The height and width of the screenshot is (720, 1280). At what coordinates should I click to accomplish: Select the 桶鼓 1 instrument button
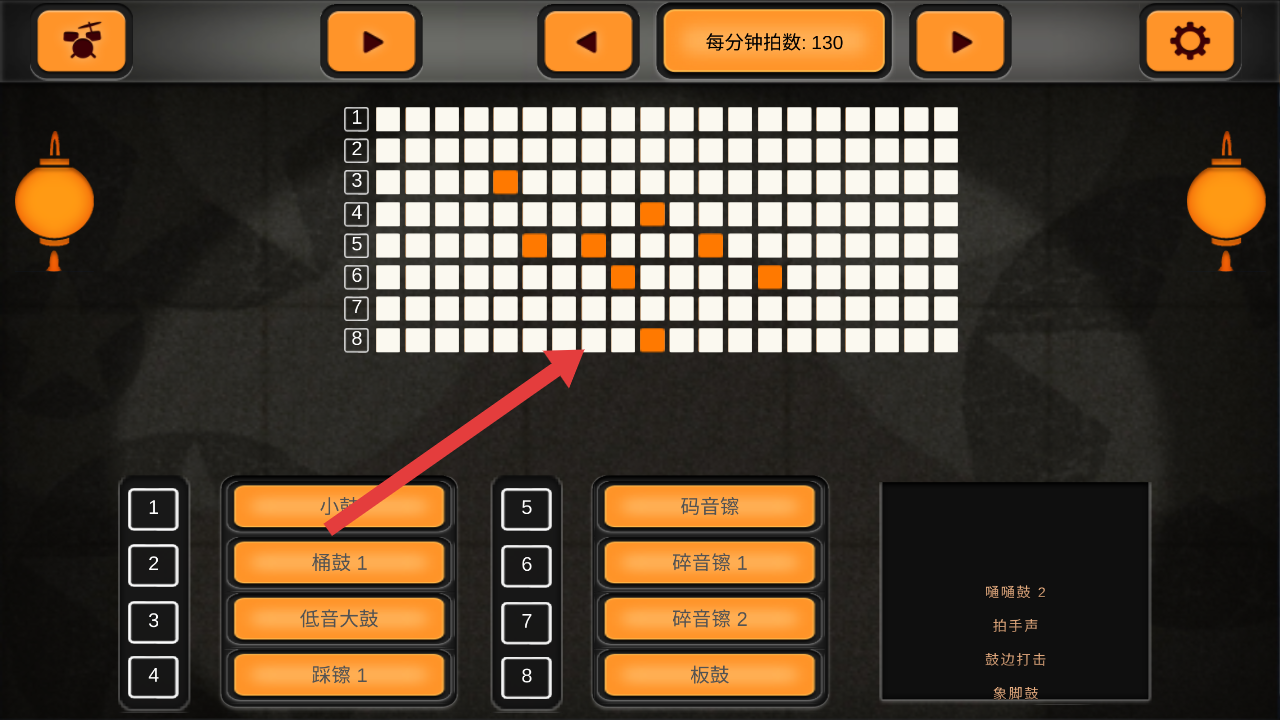(x=339, y=563)
